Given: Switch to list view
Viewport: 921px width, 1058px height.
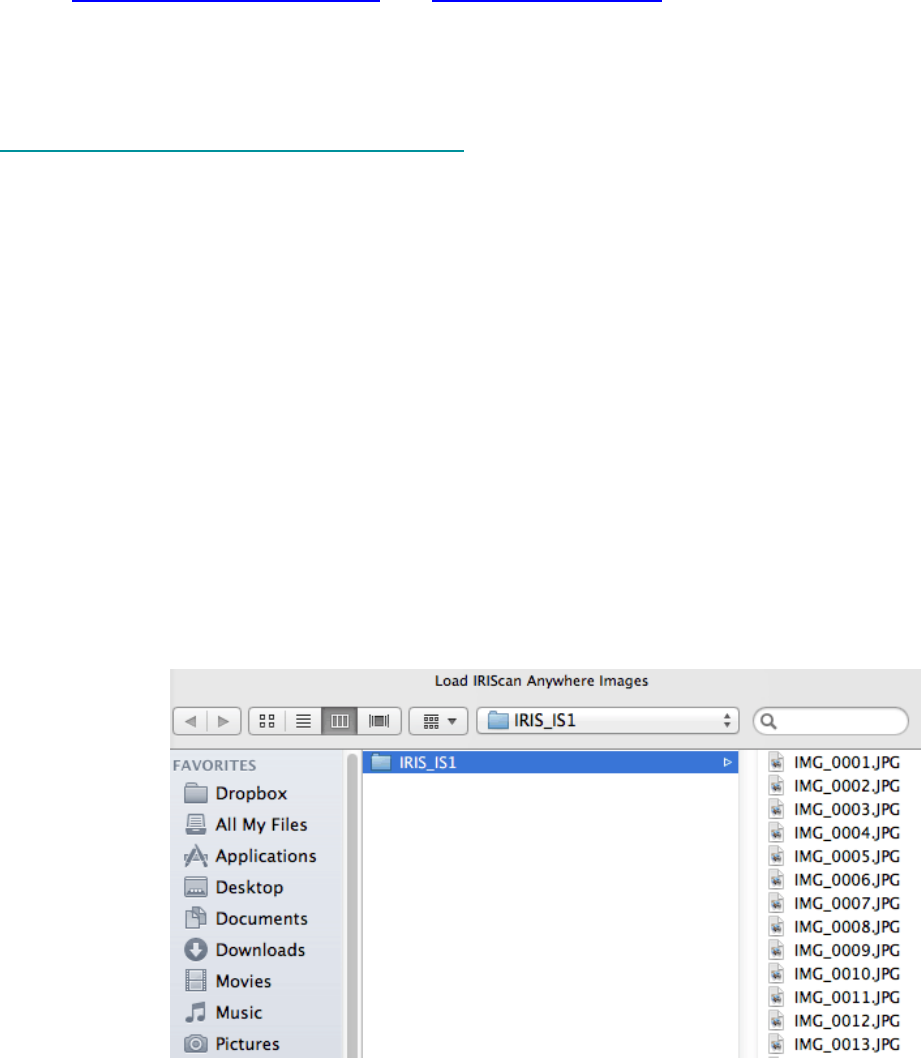Looking at the screenshot, I should [304, 721].
